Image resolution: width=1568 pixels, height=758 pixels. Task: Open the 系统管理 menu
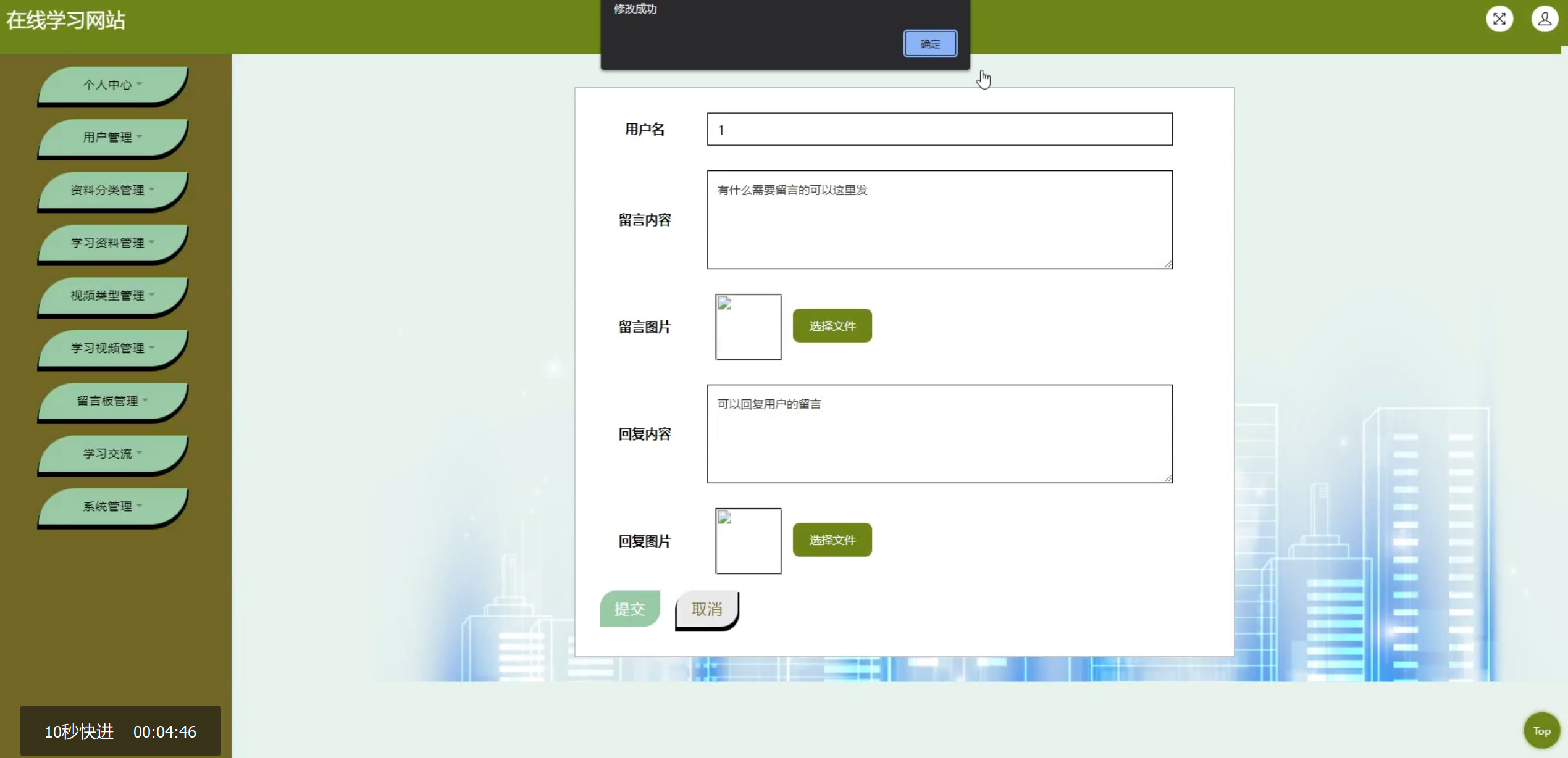tap(112, 506)
